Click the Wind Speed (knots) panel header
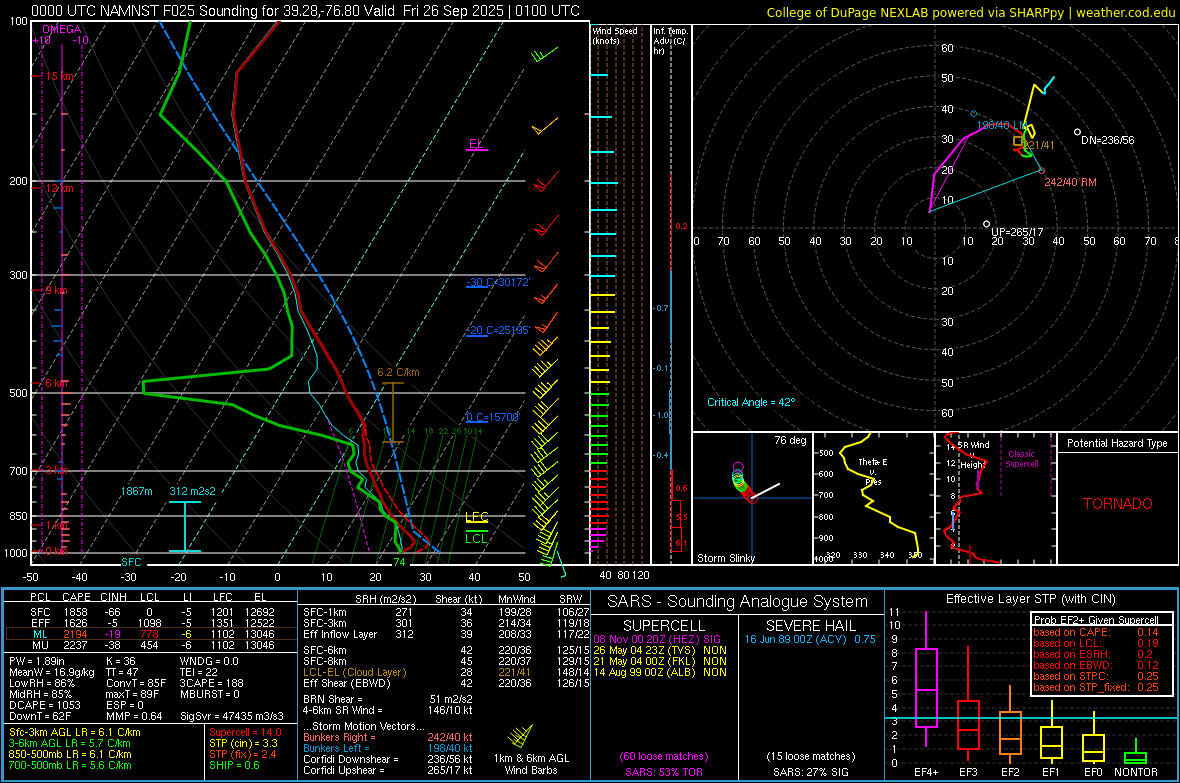Viewport: 1180px width, 783px height. coord(615,35)
